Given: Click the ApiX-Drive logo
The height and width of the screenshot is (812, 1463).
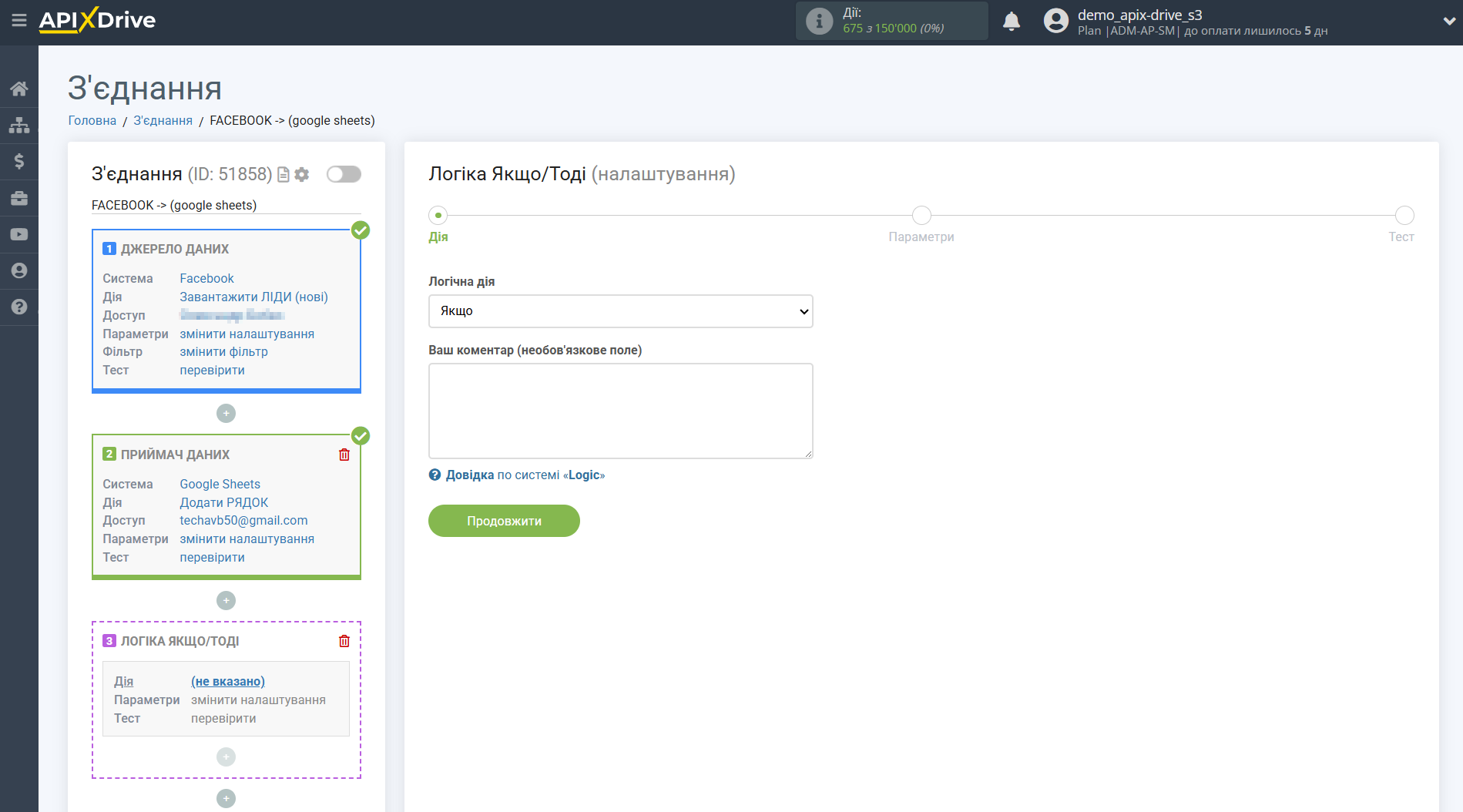Looking at the screenshot, I should point(97,20).
